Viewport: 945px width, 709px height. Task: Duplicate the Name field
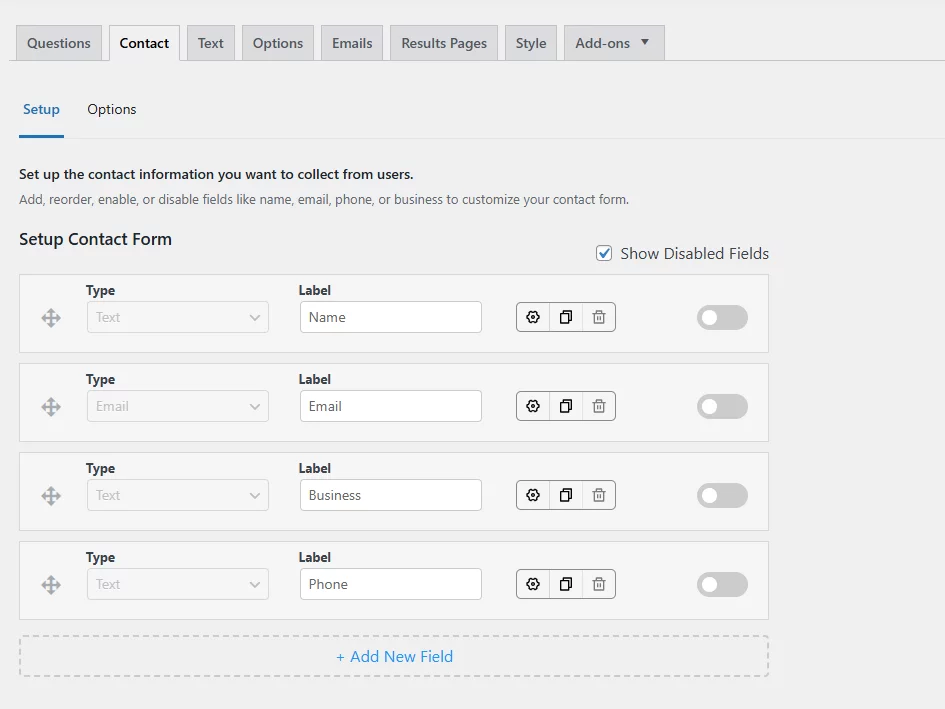pyautogui.click(x=565, y=316)
